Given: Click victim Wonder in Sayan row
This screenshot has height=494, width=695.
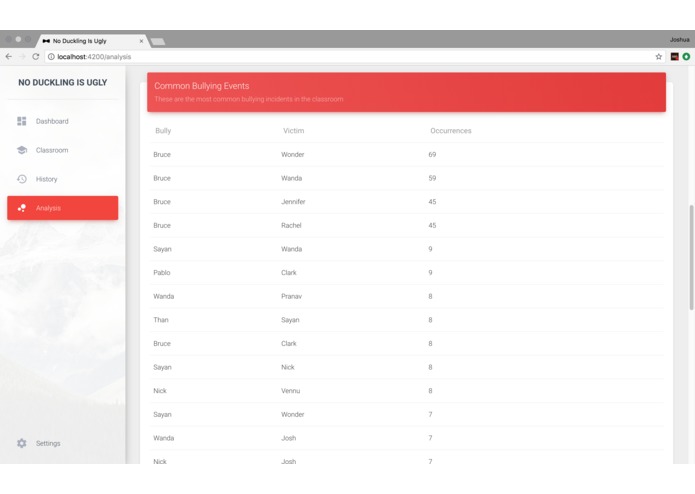Looking at the screenshot, I should pyautogui.click(x=293, y=414).
